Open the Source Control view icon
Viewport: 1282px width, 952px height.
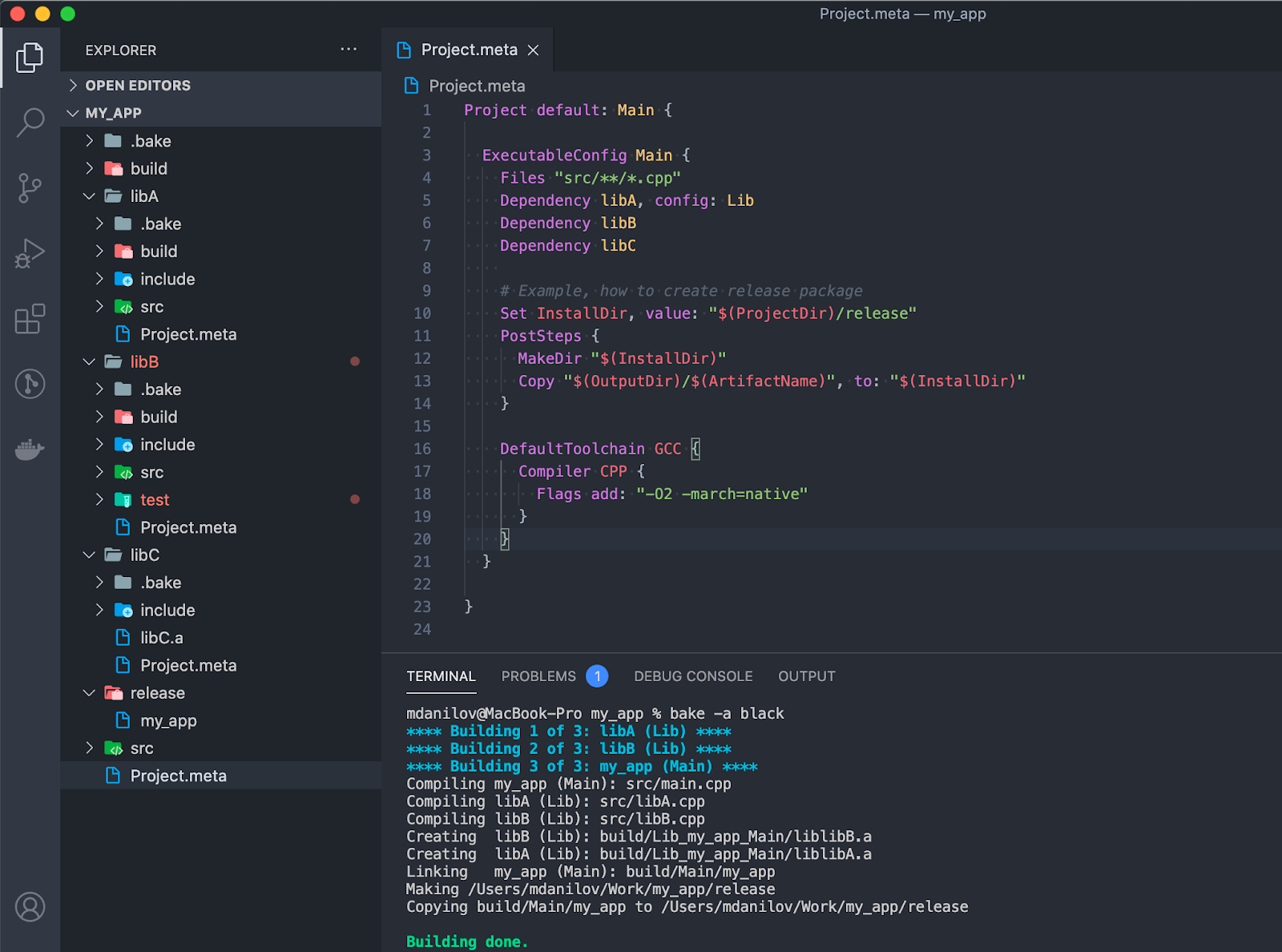30,188
